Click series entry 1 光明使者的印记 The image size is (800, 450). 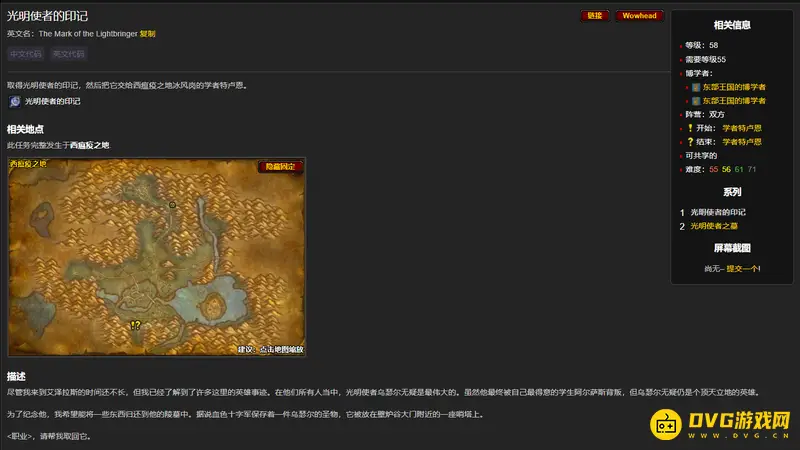tap(718, 212)
